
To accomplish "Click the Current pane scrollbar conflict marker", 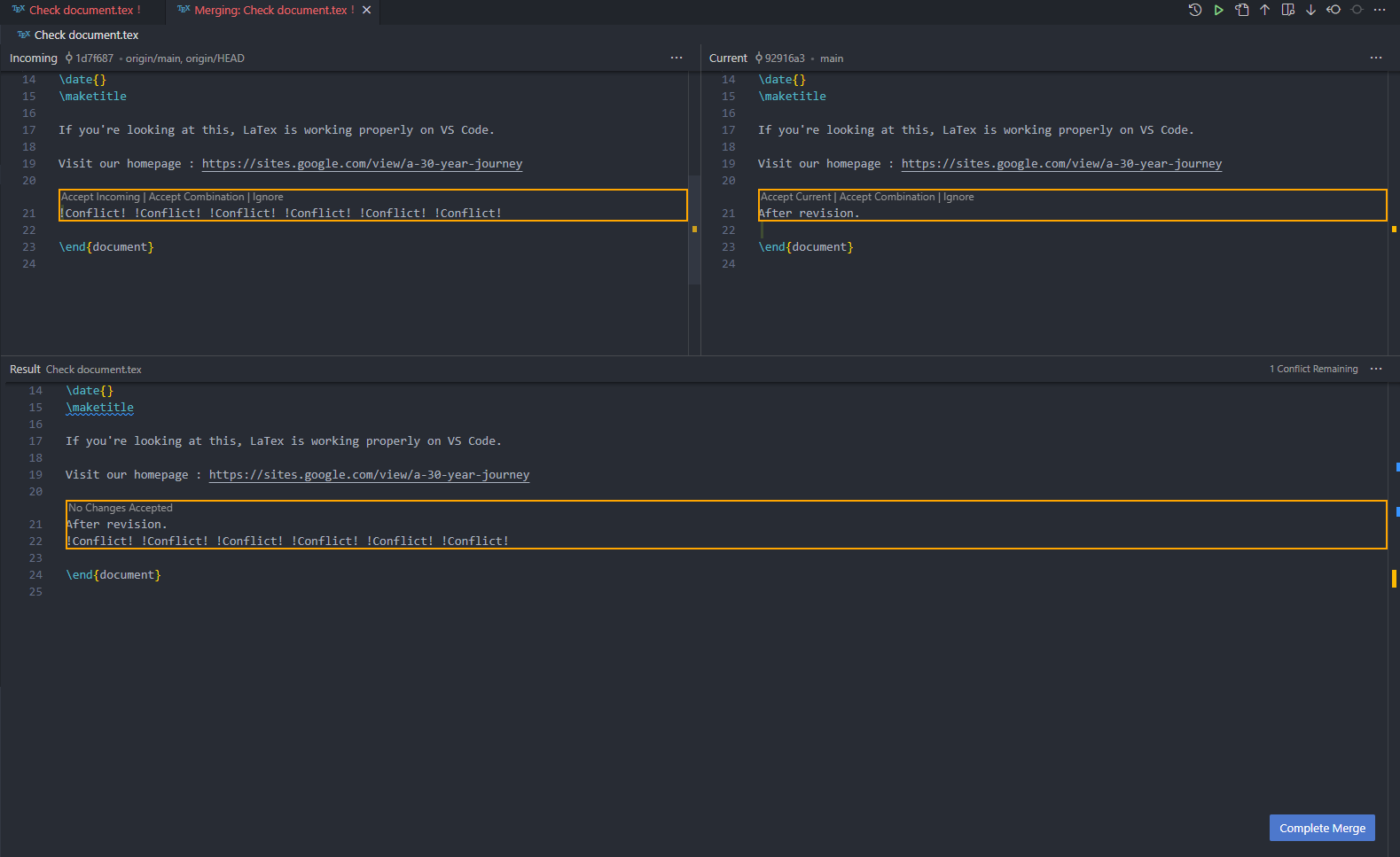I will [1394, 229].
